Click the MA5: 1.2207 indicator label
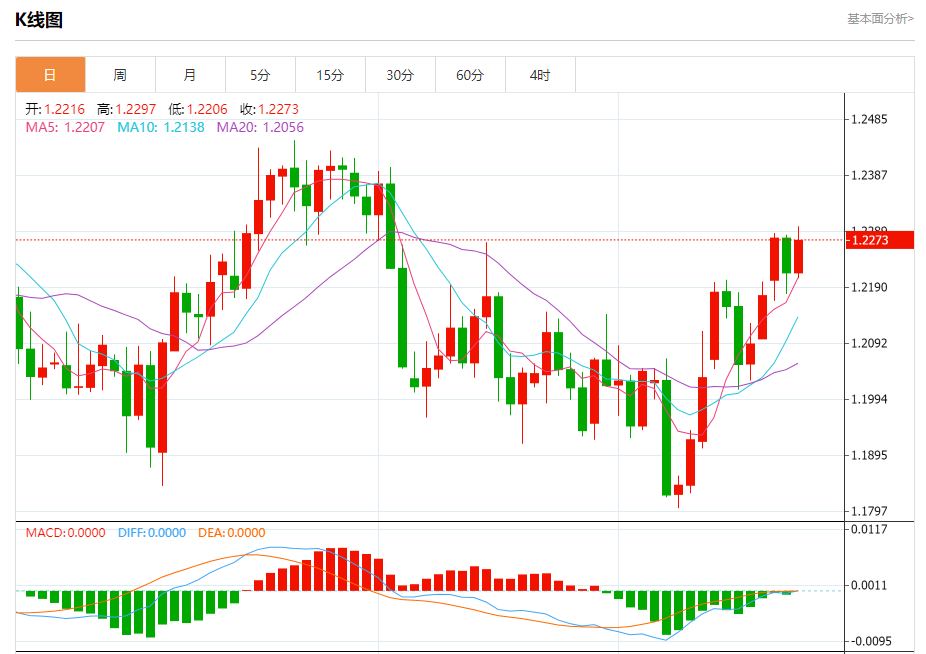 click(65, 127)
